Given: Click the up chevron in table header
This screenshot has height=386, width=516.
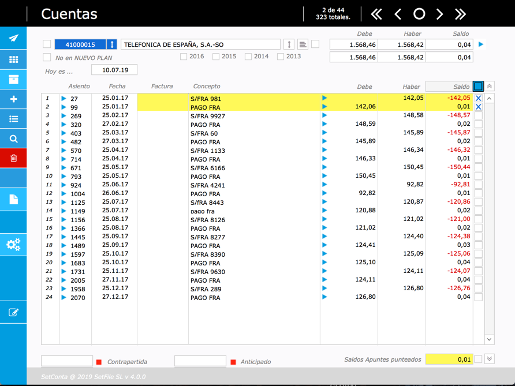Looking at the screenshot, I should click(x=489, y=86).
